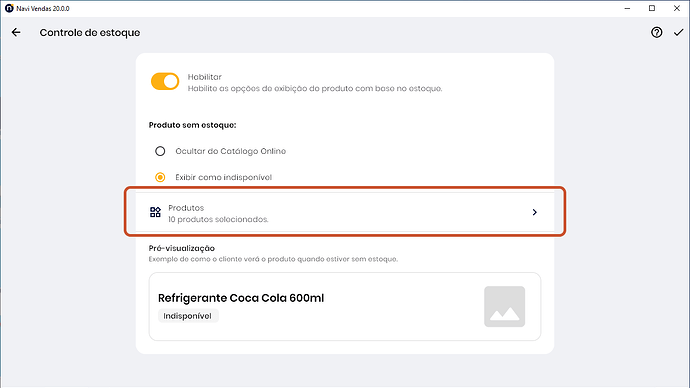Click the Controle de estoque heading
Screen dimensions: 690x388
click(x=90, y=33)
